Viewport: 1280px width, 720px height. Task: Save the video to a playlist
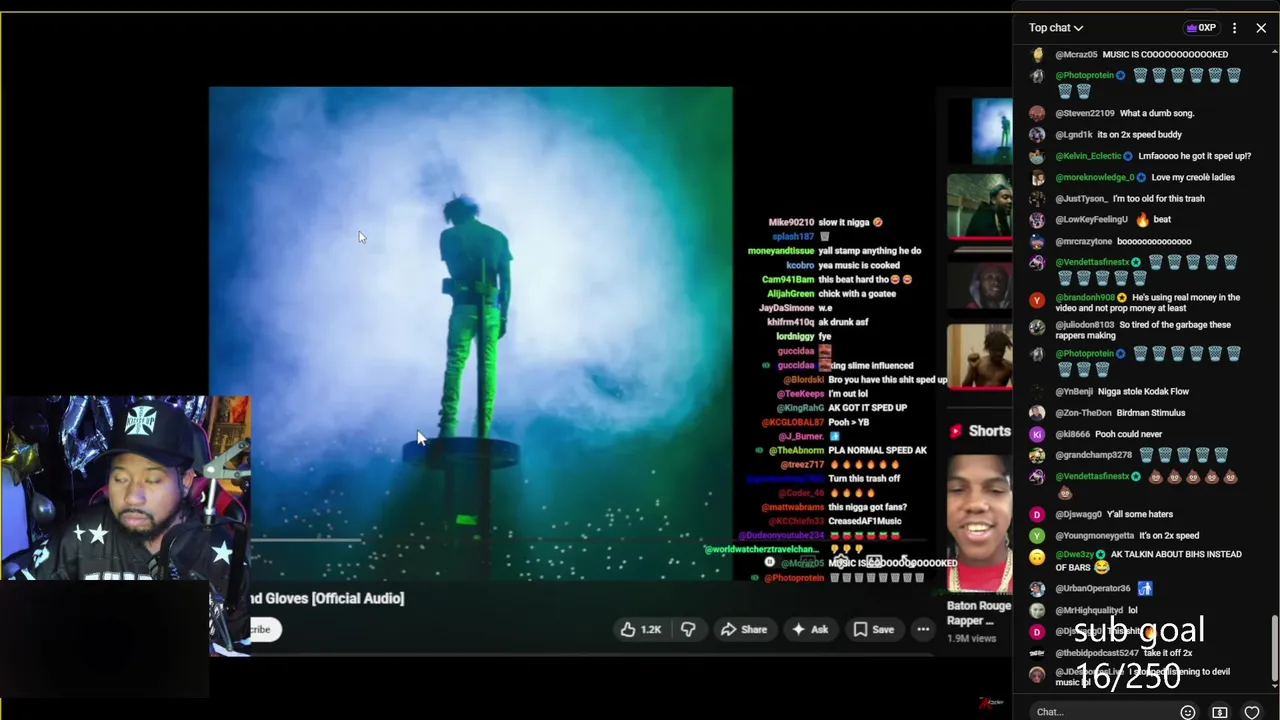coord(873,629)
